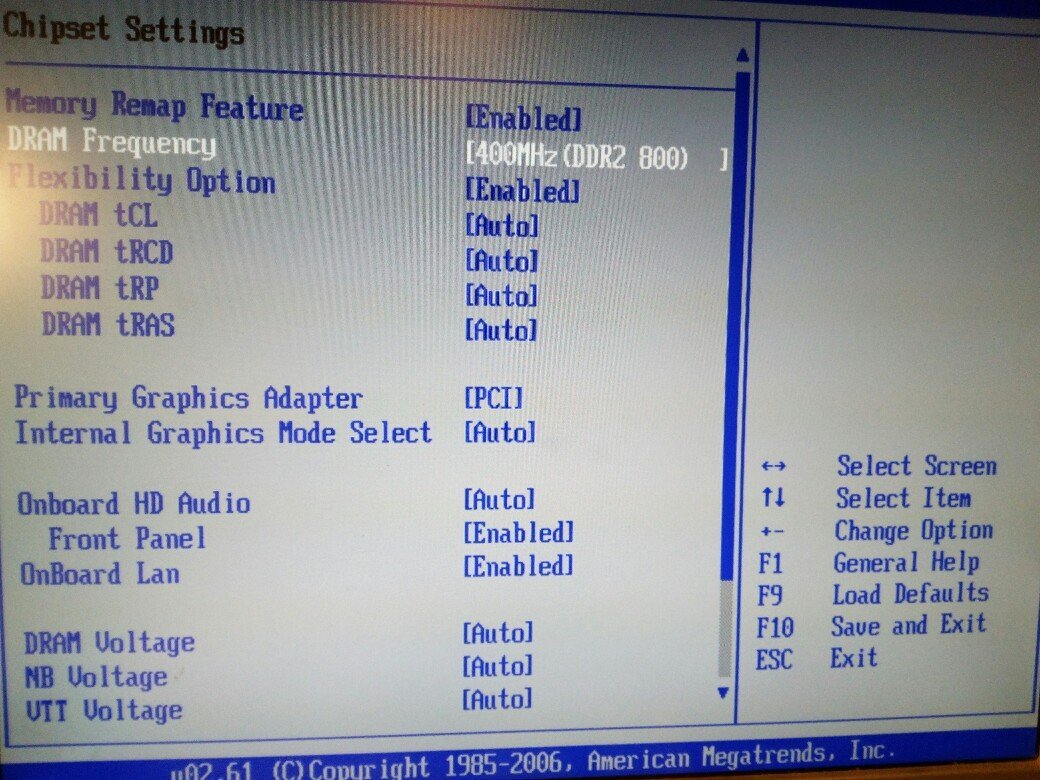Screen dimensions: 1040x780
Task: Click Load Defaults hint
Action: [910, 594]
